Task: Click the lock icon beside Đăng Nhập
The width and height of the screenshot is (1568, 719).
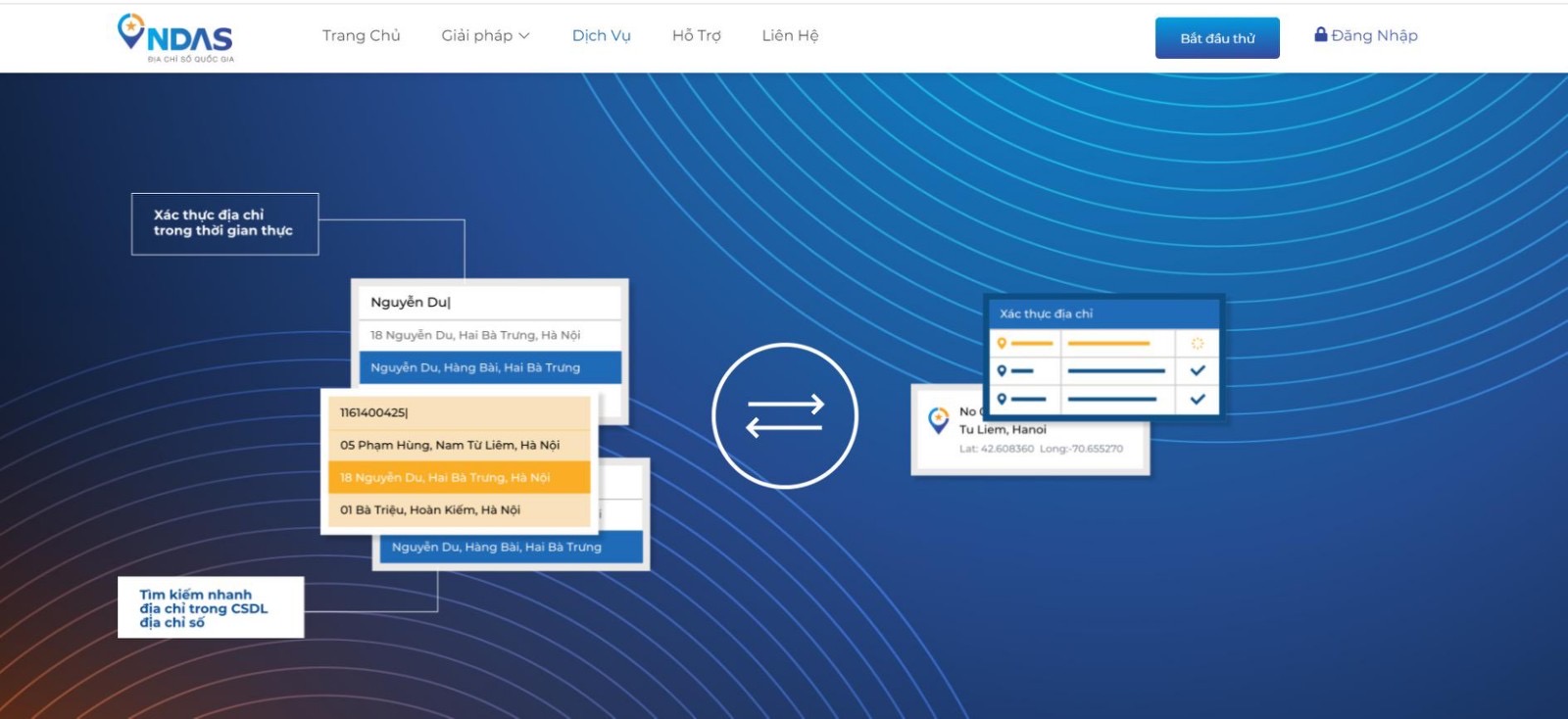Action: click(1320, 35)
